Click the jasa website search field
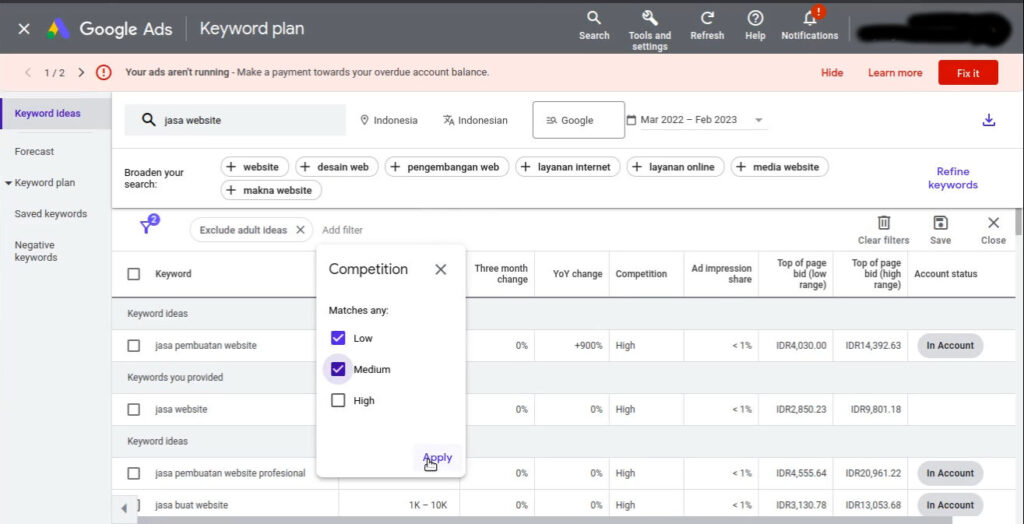Viewport: 1024px width, 524px height. [x=235, y=120]
